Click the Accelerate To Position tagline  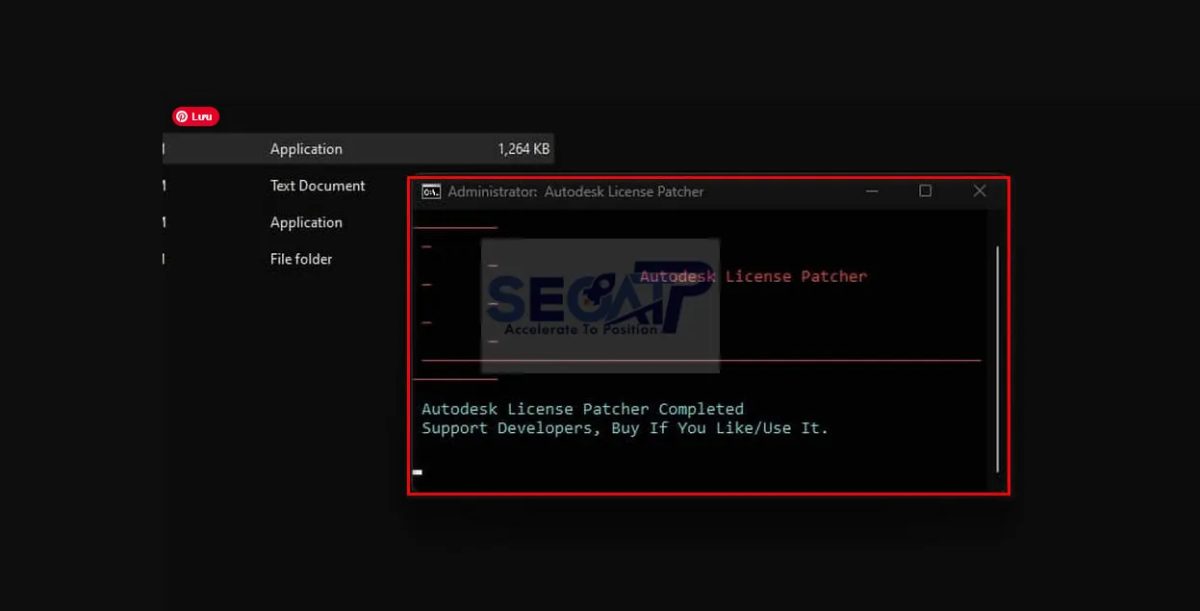coord(581,329)
